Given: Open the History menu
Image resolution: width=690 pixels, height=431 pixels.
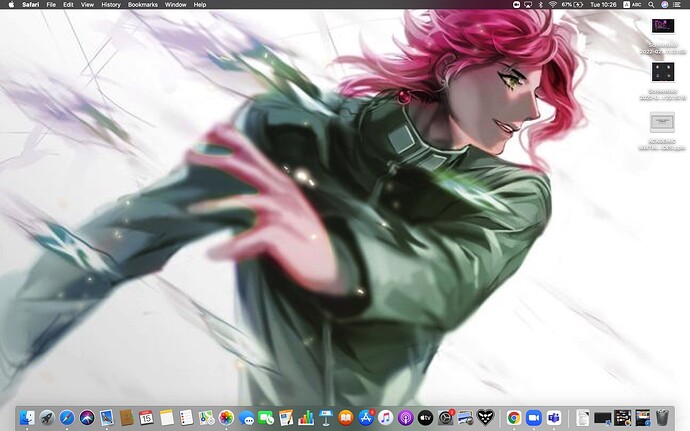Looking at the screenshot, I should pos(111,4).
